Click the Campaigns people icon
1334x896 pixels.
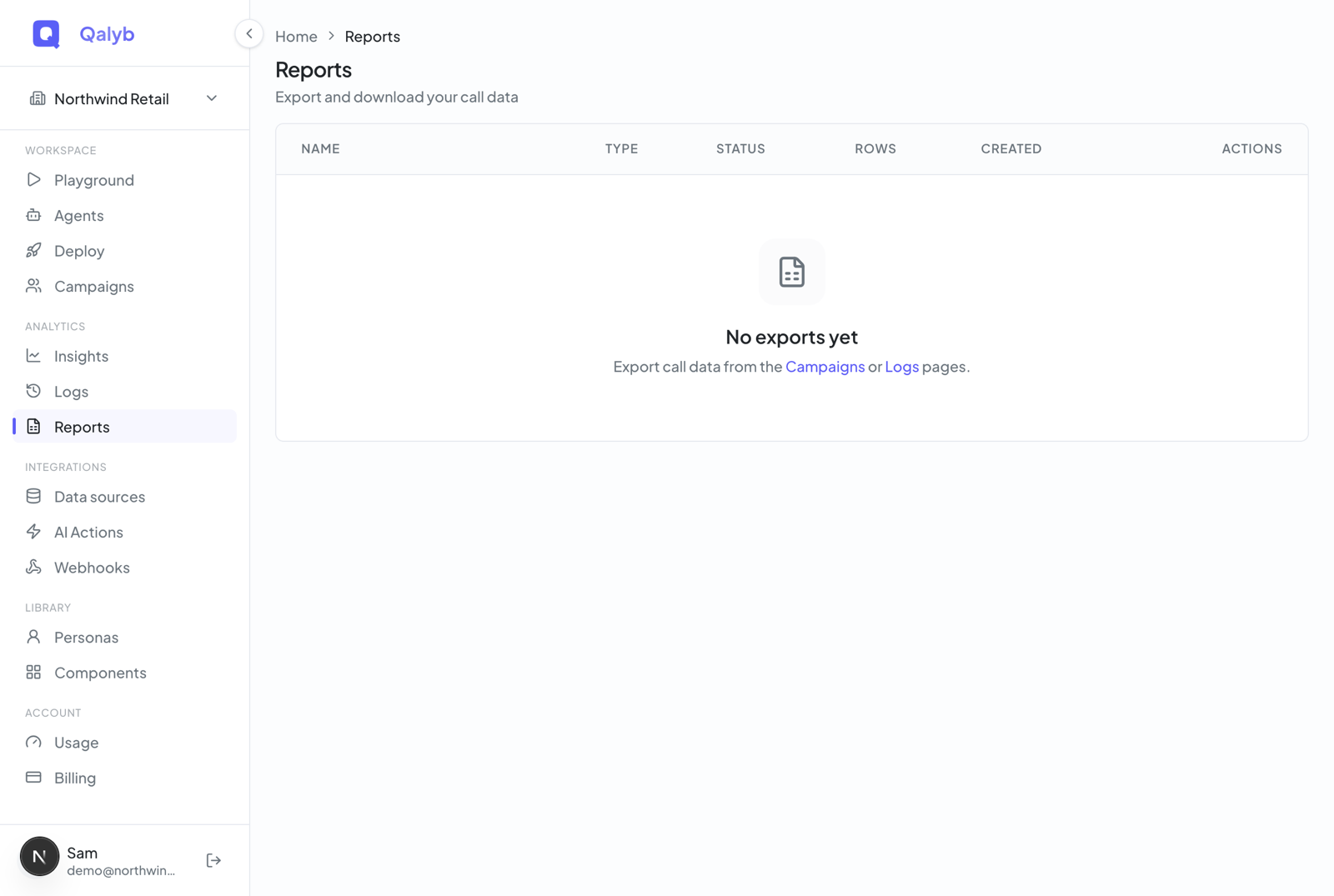pos(33,286)
